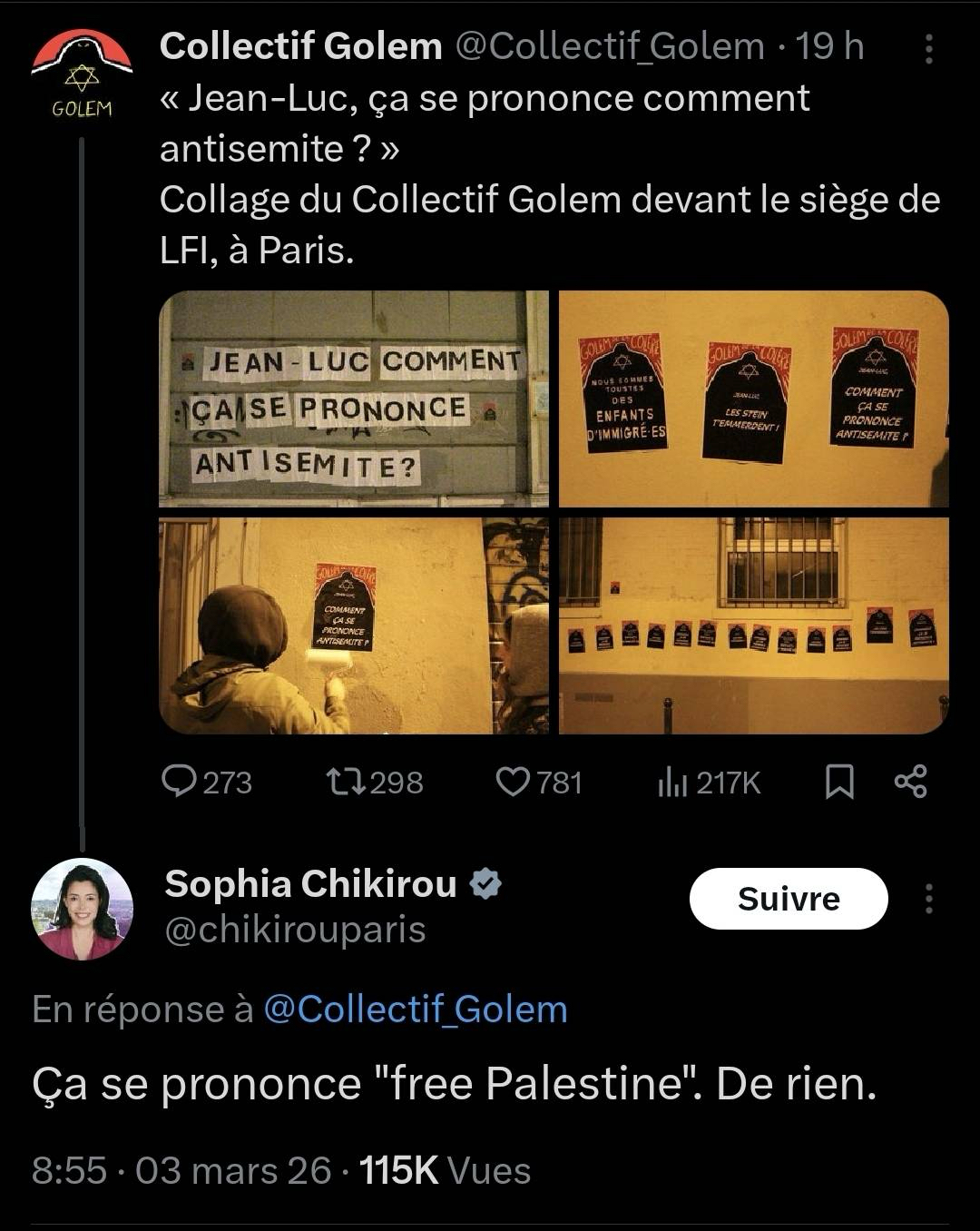Open the Jean-Luc Comment wall collage photo
980x1231 pixels.
tap(354, 399)
